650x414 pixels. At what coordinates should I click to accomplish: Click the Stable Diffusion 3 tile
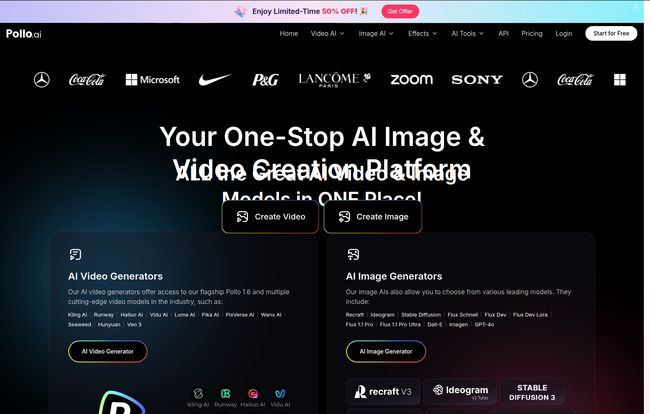click(x=532, y=392)
